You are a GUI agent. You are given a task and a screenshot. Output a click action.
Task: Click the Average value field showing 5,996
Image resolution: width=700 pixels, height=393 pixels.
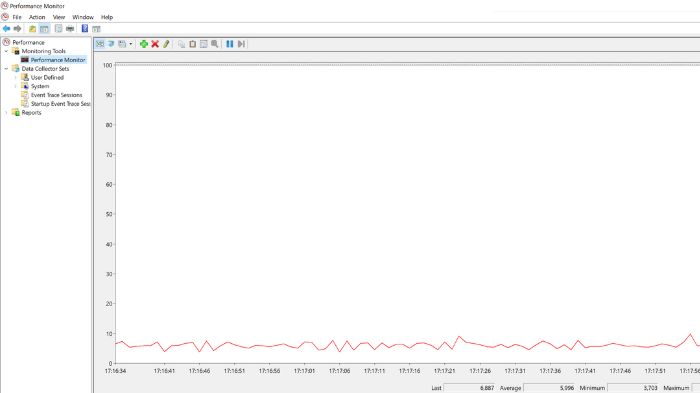click(x=550, y=388)
